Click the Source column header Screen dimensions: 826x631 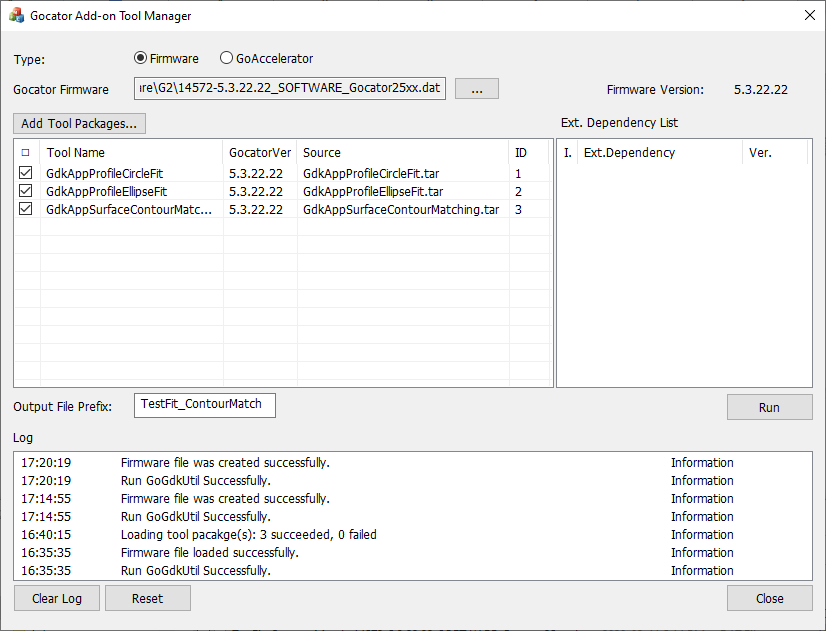click(403, 153)
